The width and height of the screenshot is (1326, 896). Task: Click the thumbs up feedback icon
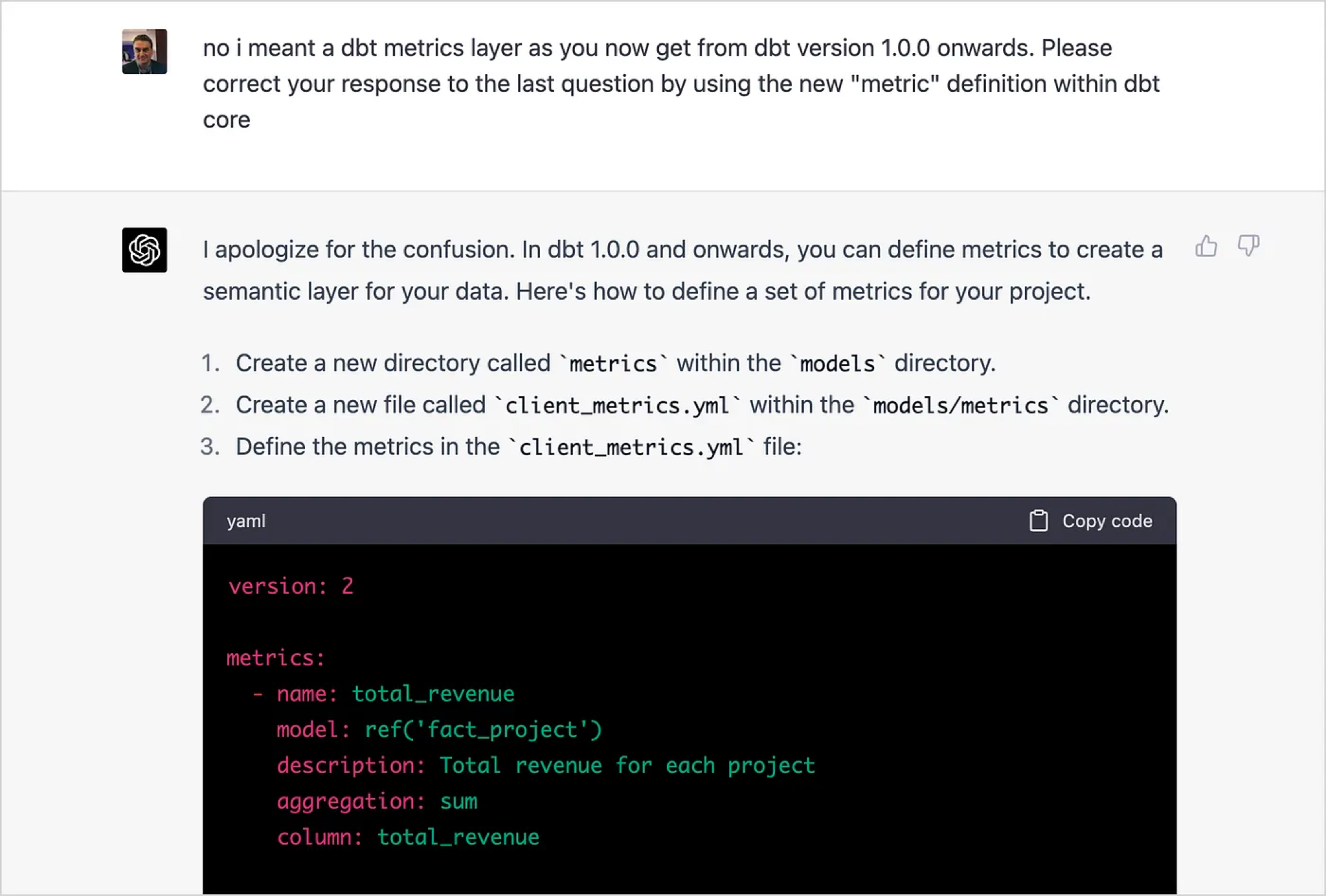1206,247
